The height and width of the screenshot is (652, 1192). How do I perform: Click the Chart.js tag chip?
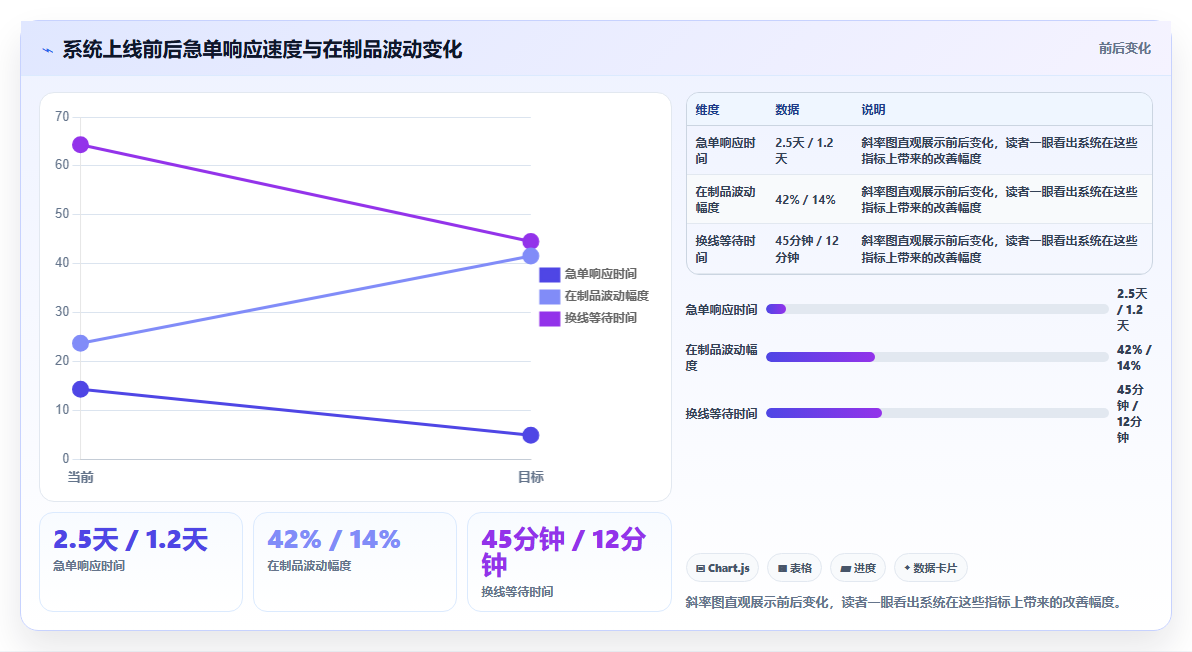pyautogui.click(x=722, y=568)
